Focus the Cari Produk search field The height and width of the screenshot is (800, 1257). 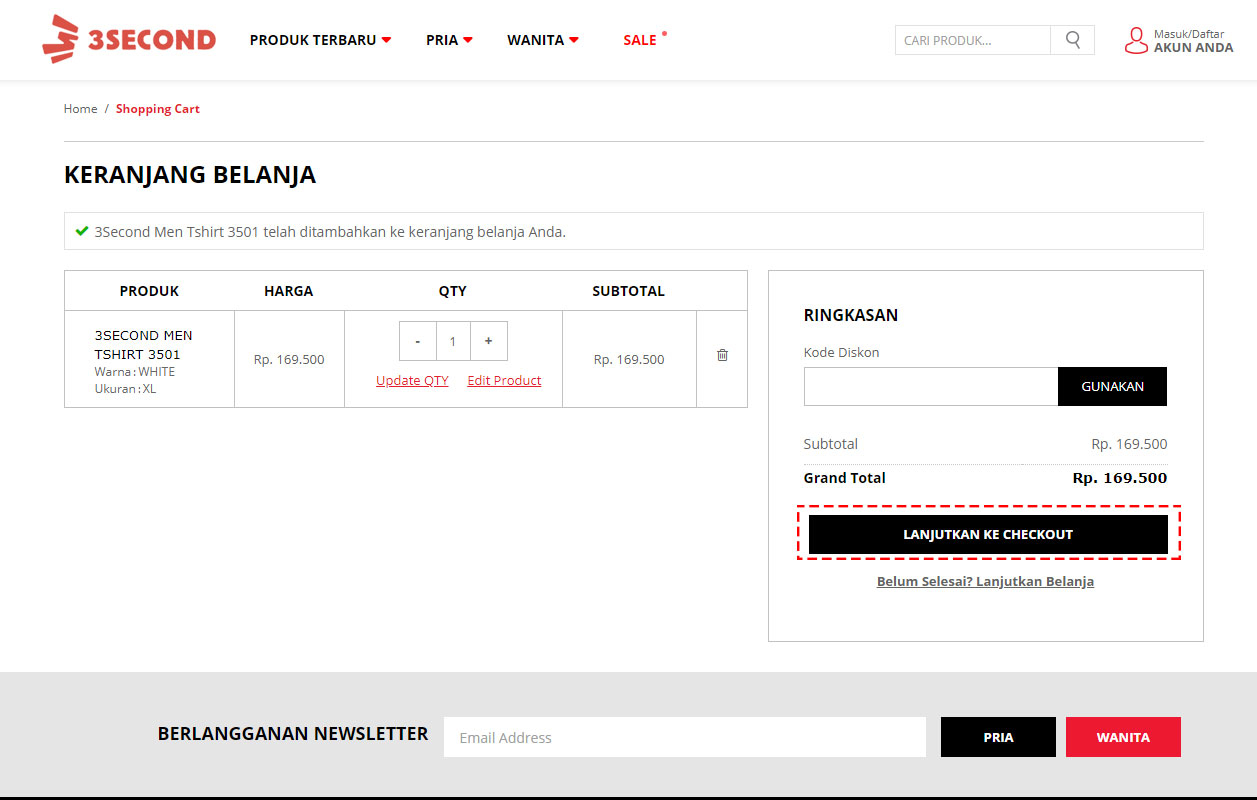[x=973, y=40]
